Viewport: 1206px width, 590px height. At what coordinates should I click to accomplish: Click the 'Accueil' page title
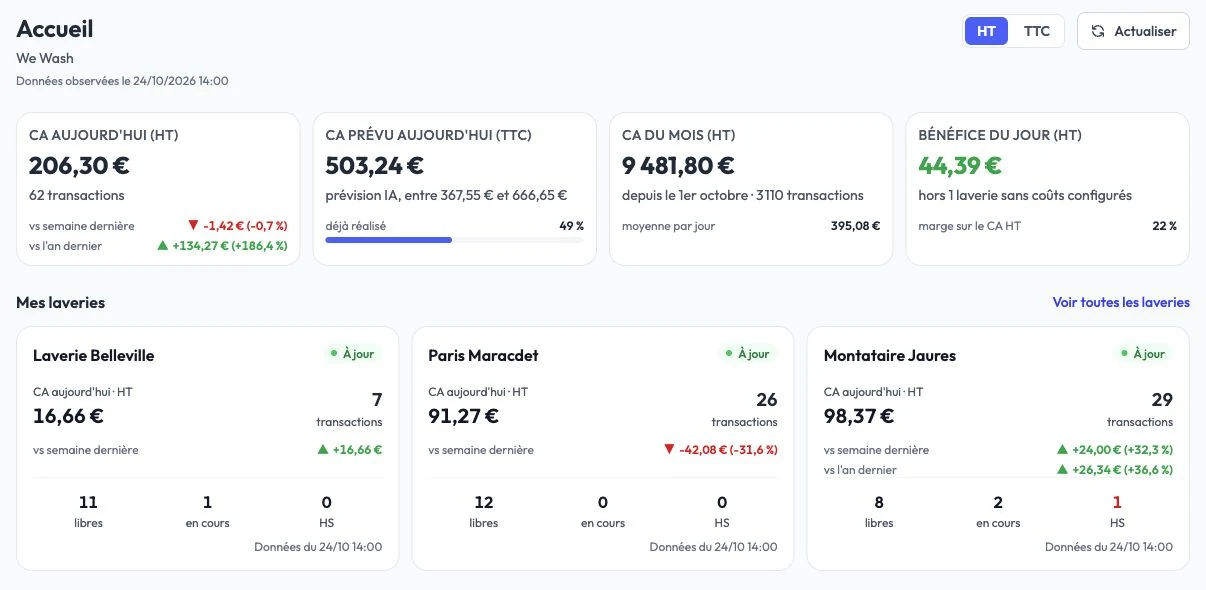tap(55, 29)
